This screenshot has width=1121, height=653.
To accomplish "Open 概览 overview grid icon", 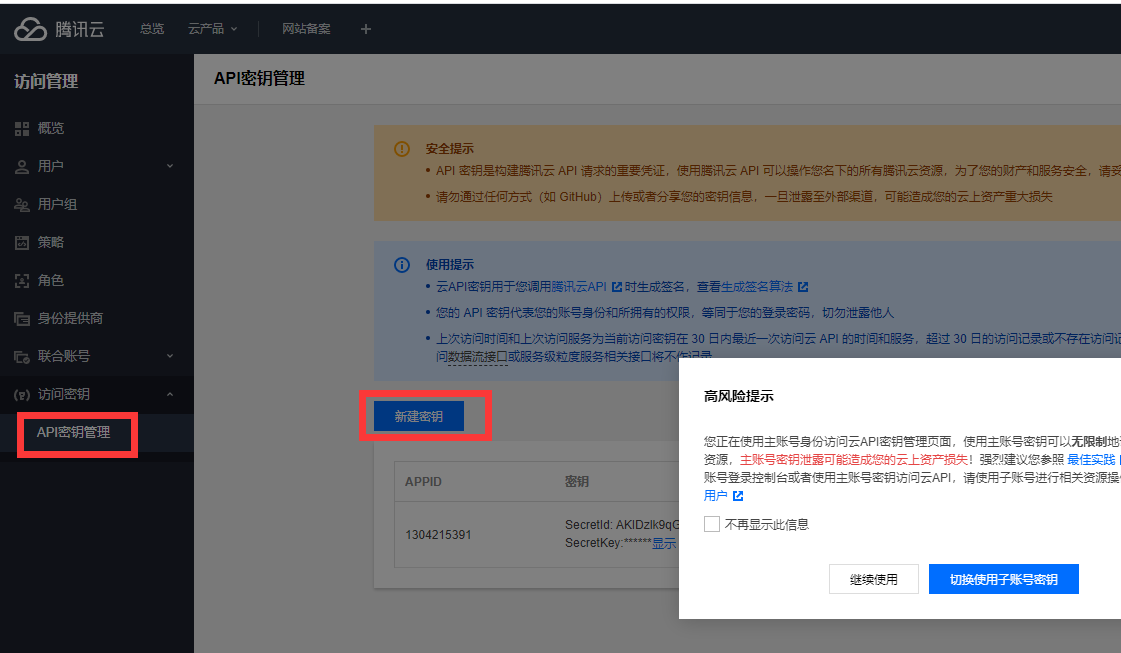I will (22, 129).
